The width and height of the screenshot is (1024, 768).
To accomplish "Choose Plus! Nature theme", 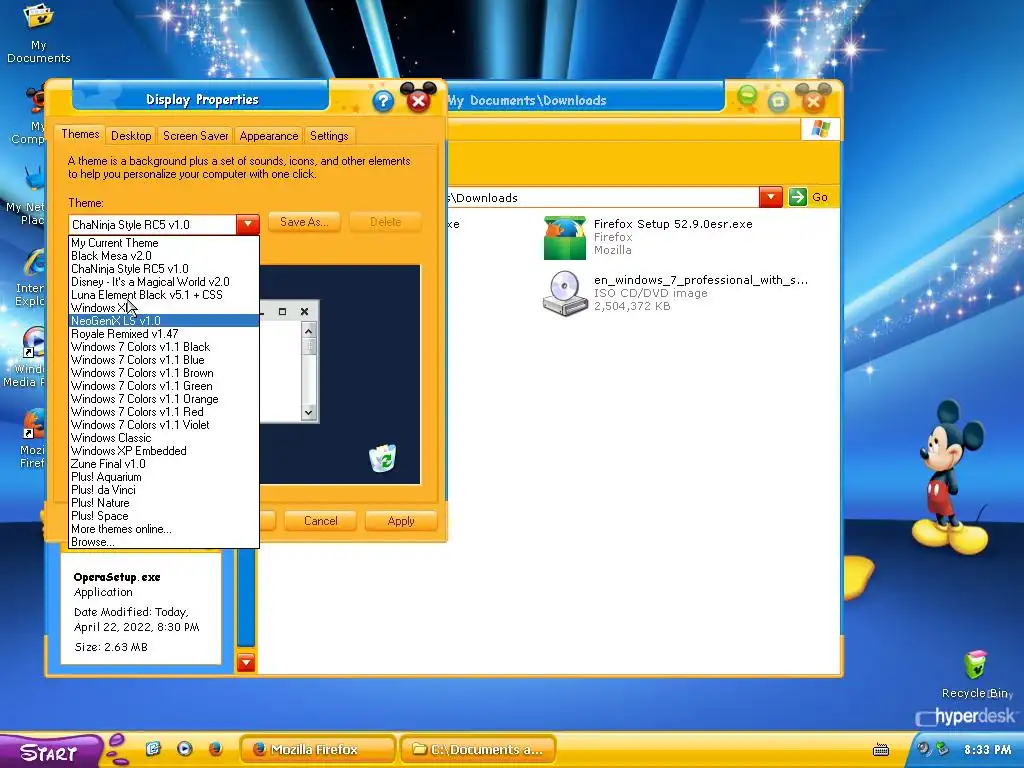I will click(x=164, y=503).
